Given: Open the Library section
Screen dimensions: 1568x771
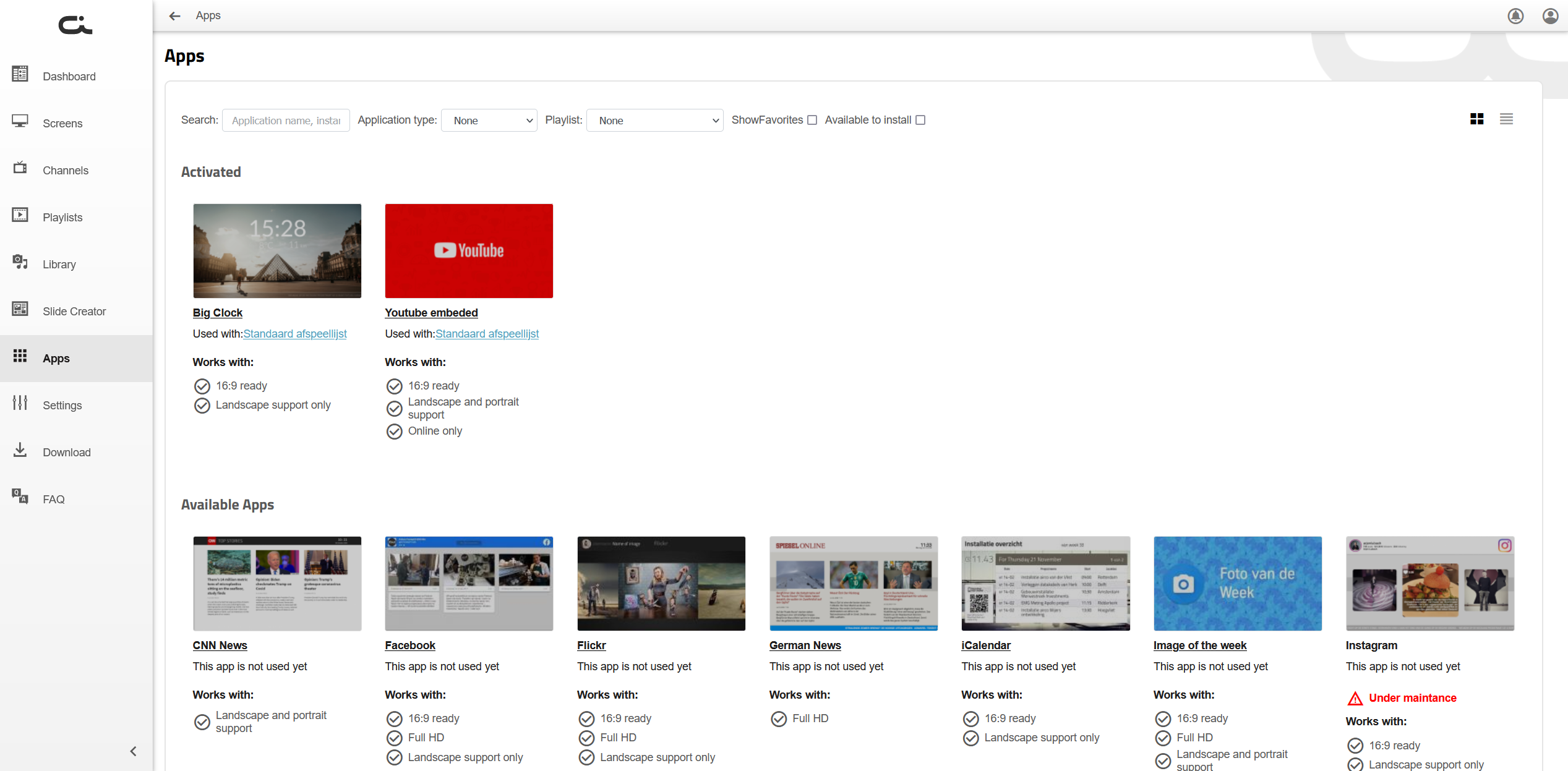Looking at the screenshot, I should pos(59,264).
